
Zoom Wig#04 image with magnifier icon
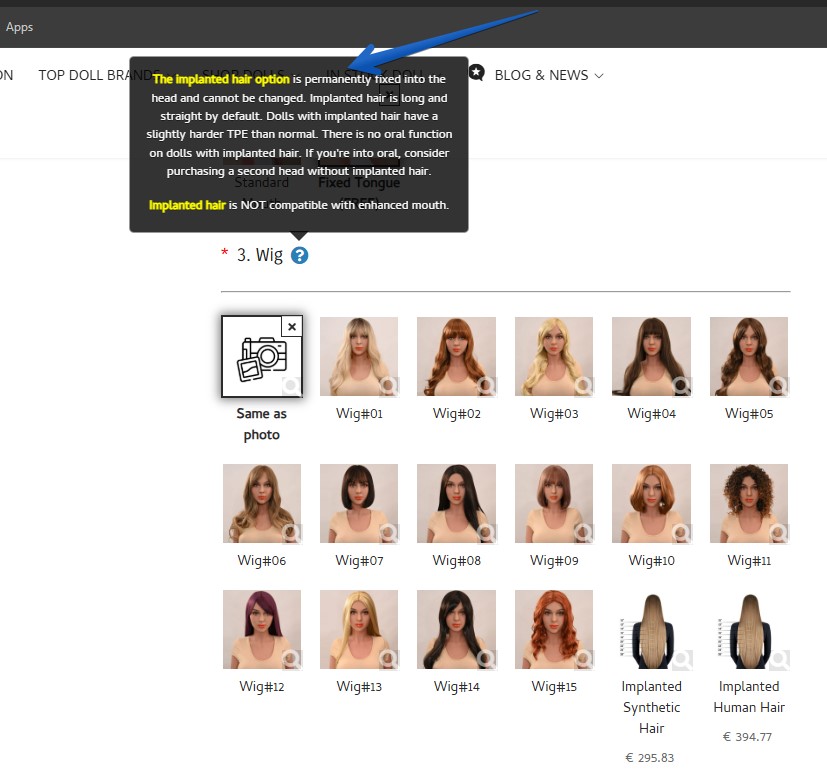pos(681,387)
